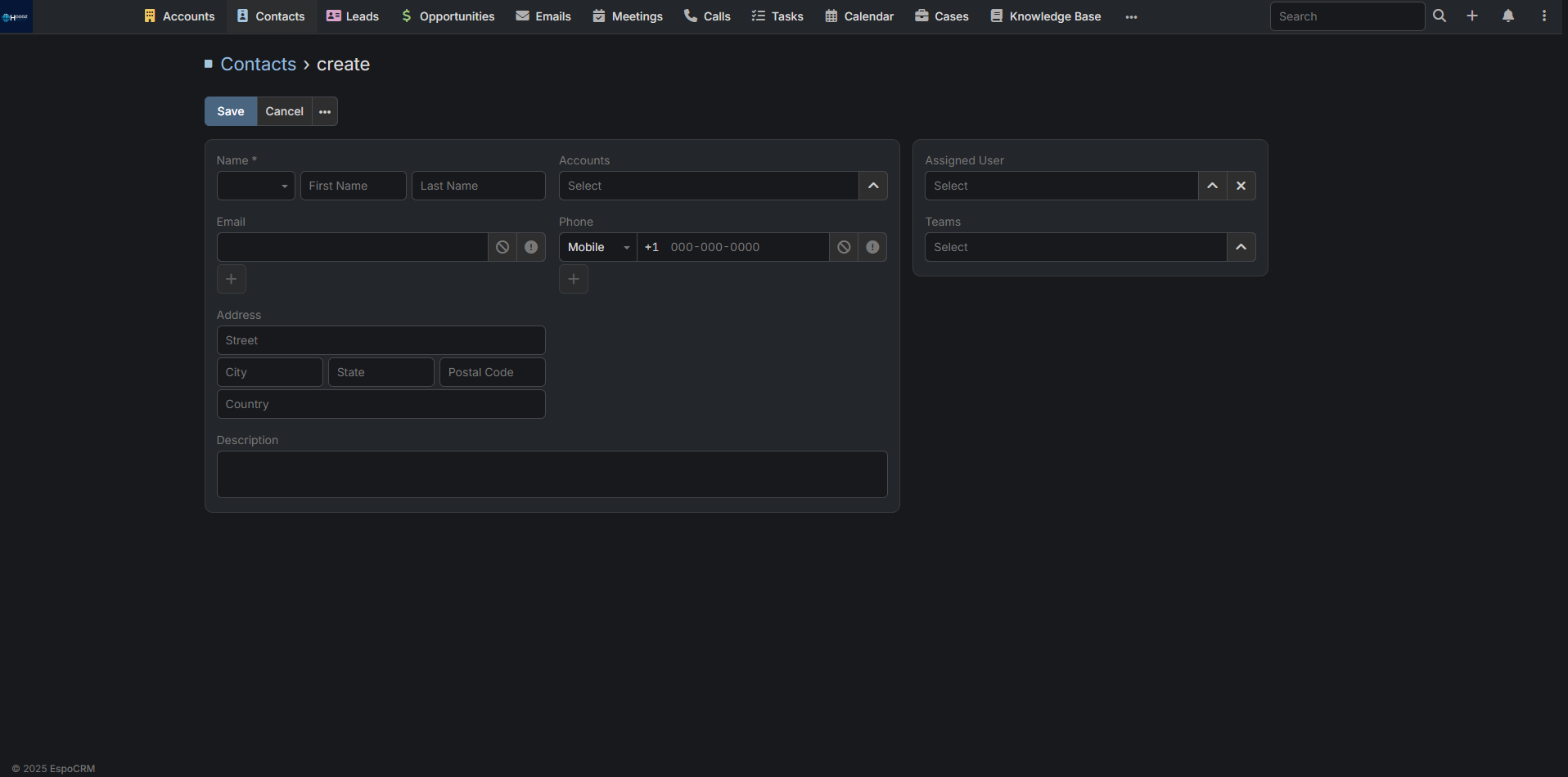
Task: Open the phone type Mobile dropdown
Action: pos(598,247)
